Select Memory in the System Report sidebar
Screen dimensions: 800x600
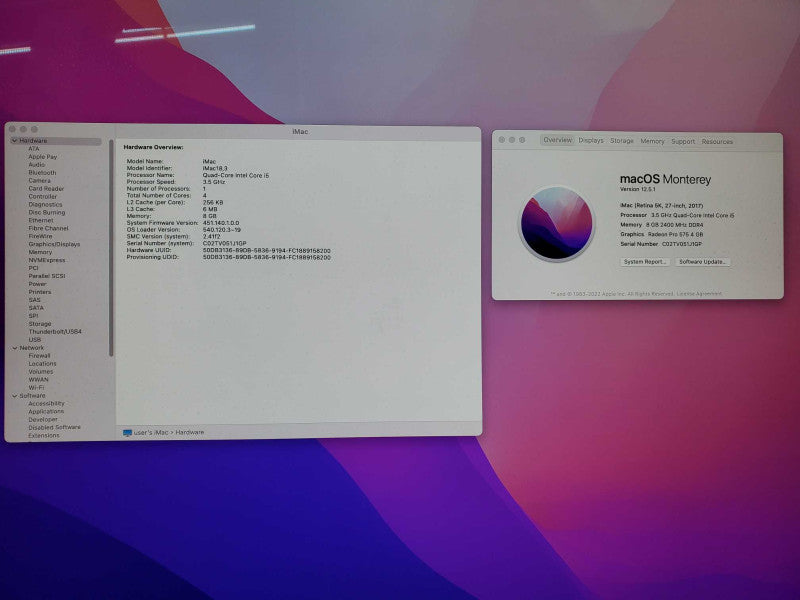tap(40, 252)
